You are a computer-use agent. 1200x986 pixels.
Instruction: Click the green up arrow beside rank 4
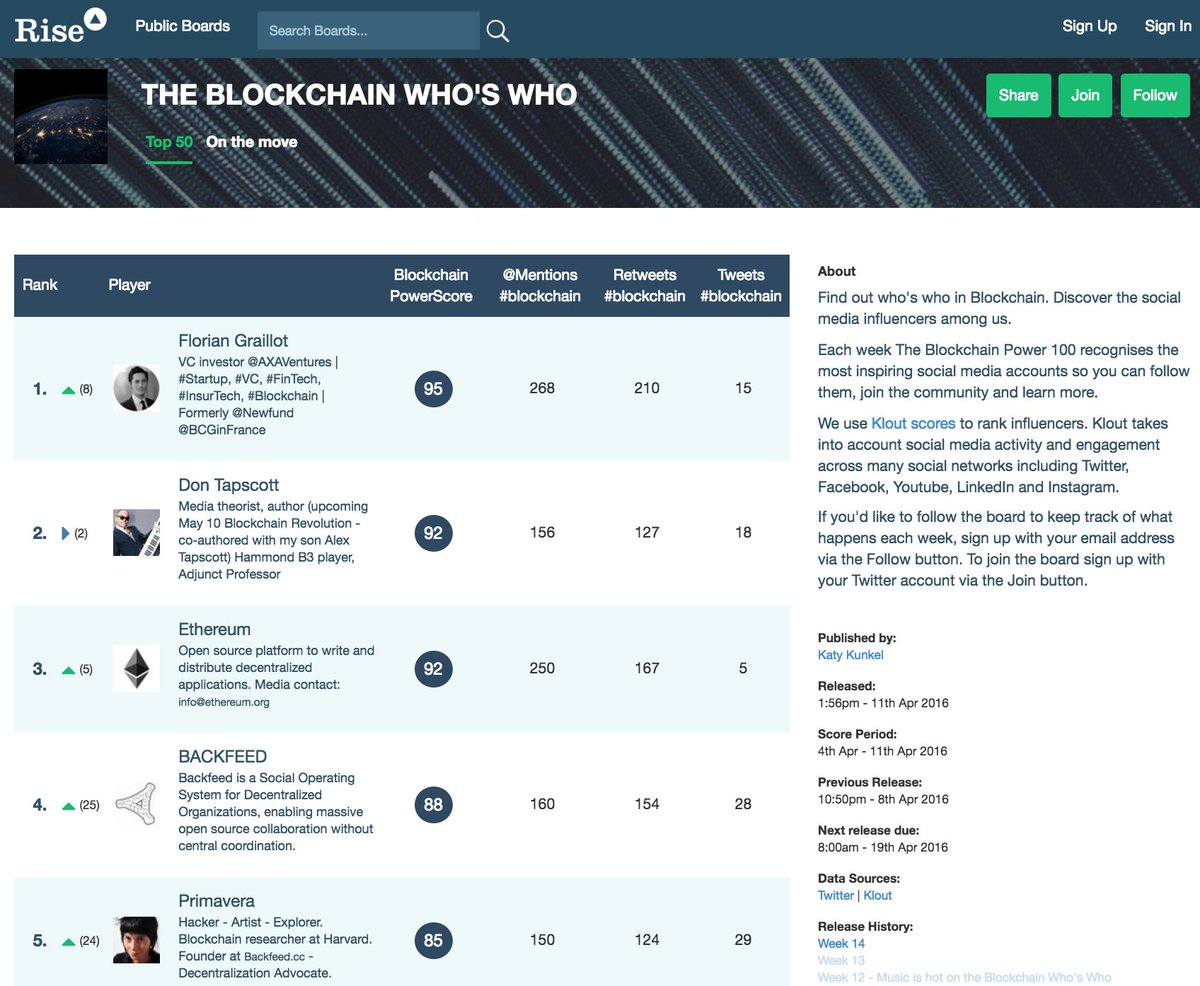tap(68, 806)
